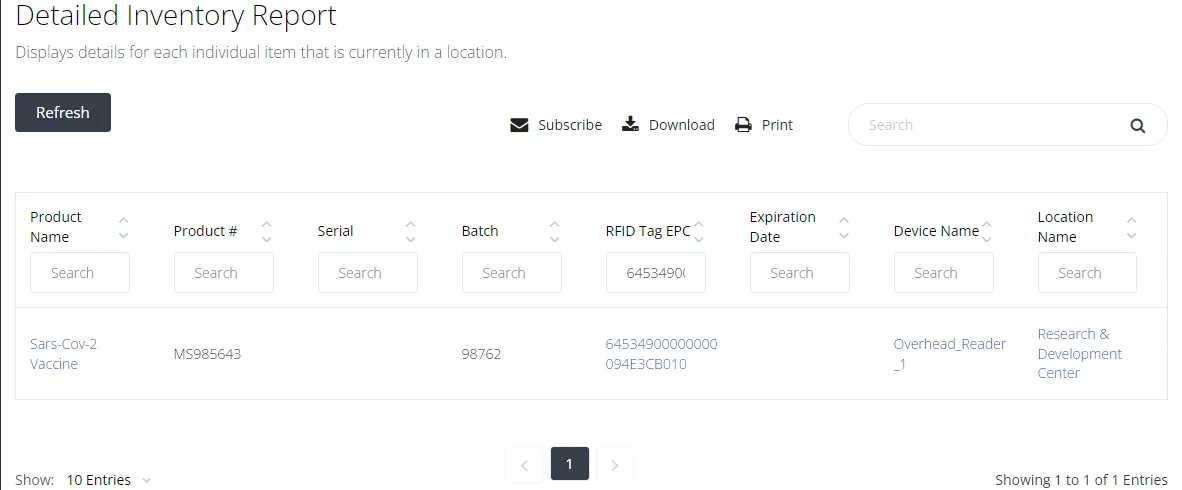Screen dimensions: 1182x490
Task: Go to next page arrow
Action: coord(615,465)
